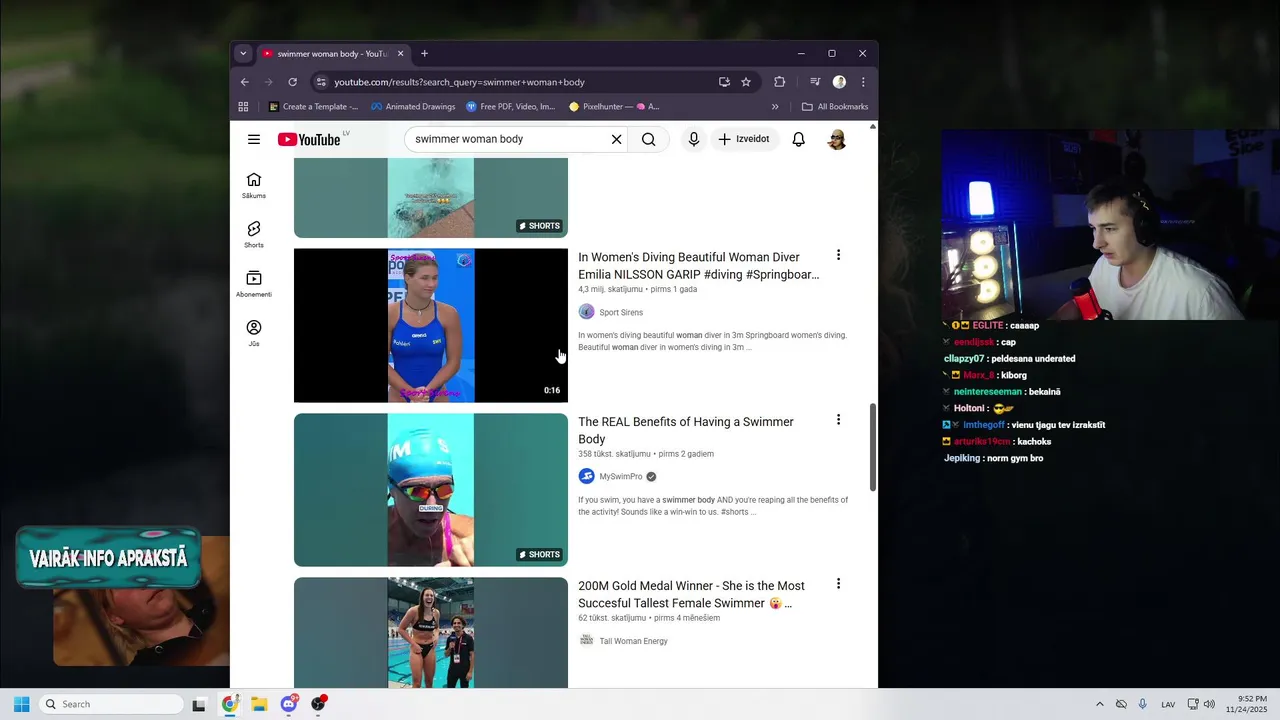Click the taskbar Search box

(x=111, y=704)
